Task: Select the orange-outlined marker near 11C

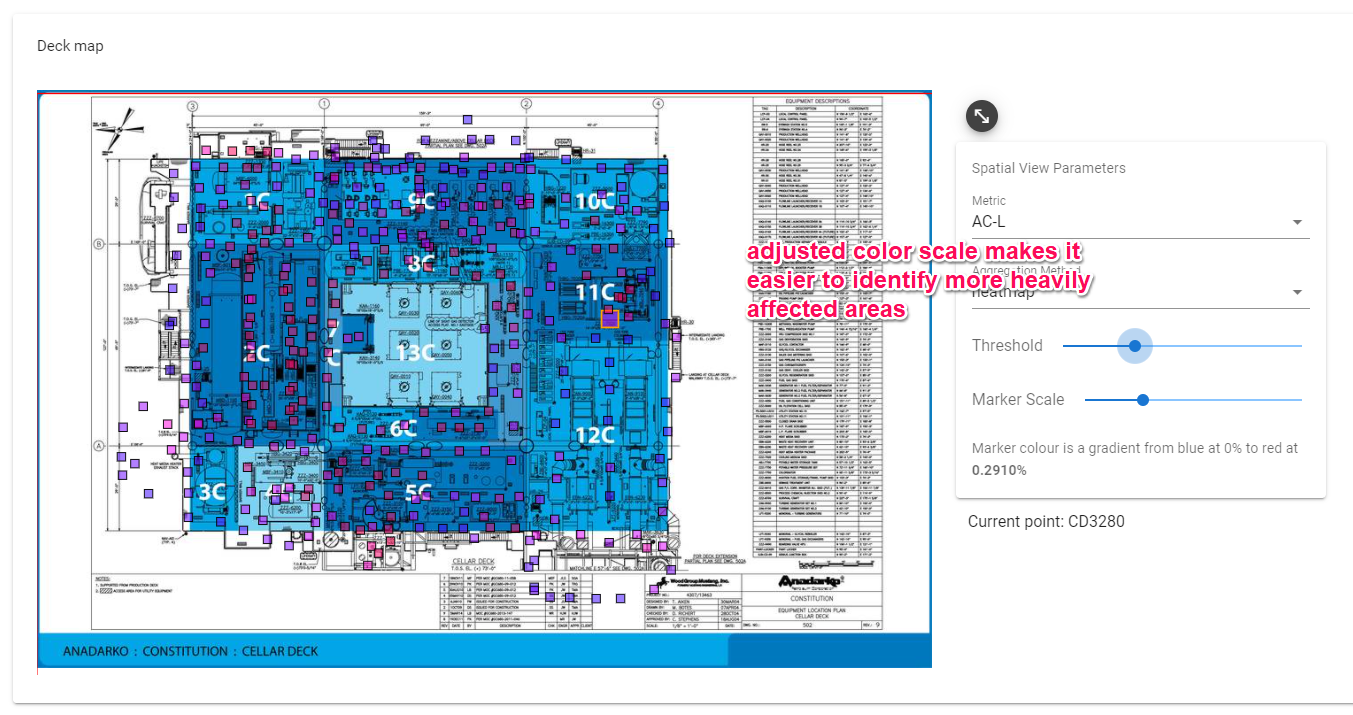Action: pos(609,319)
